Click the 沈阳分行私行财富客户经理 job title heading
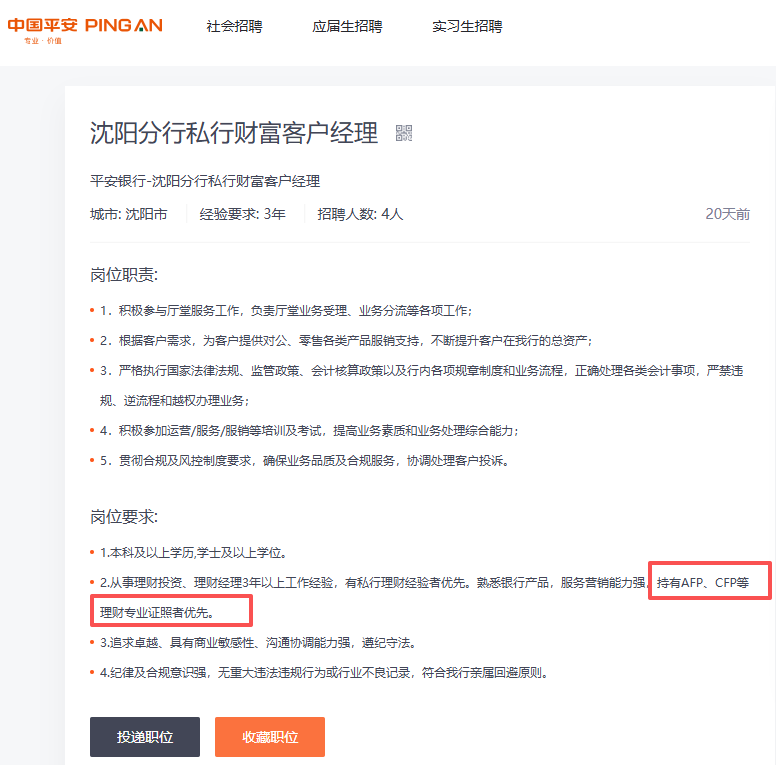The height and width of the screenshot is (765, 776). 234,133
